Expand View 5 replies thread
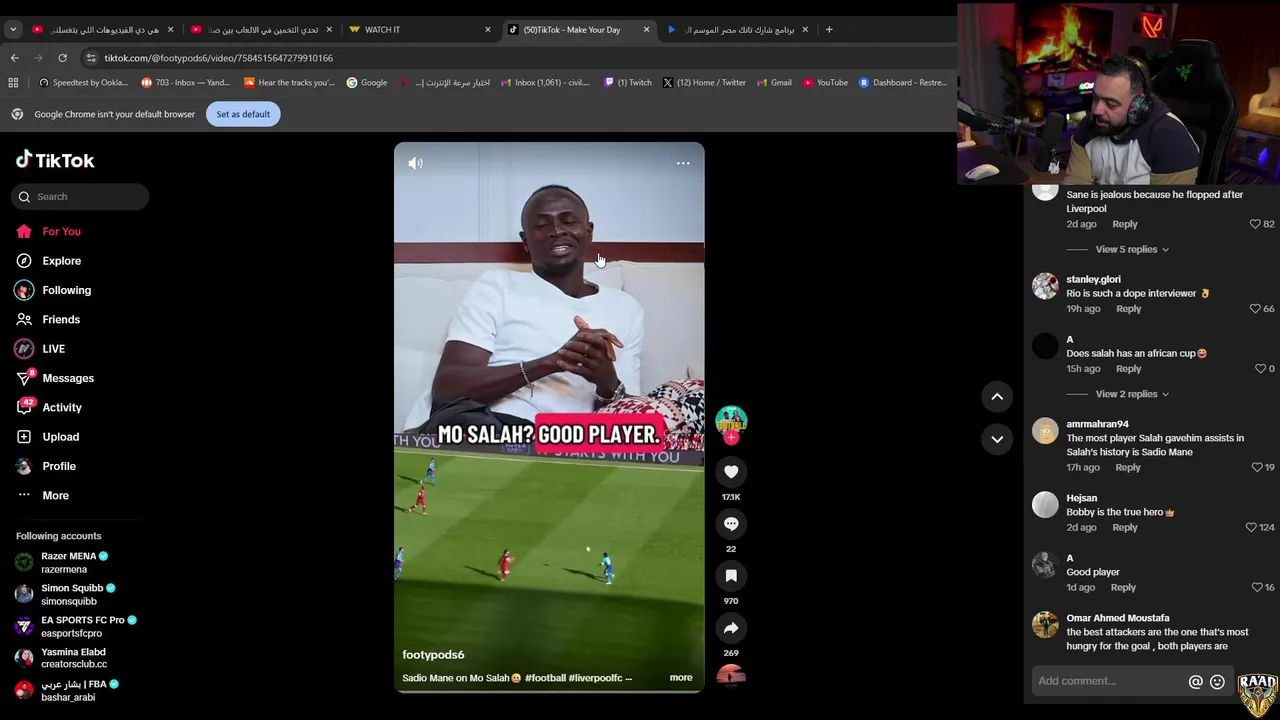 tap(1131, 250)
